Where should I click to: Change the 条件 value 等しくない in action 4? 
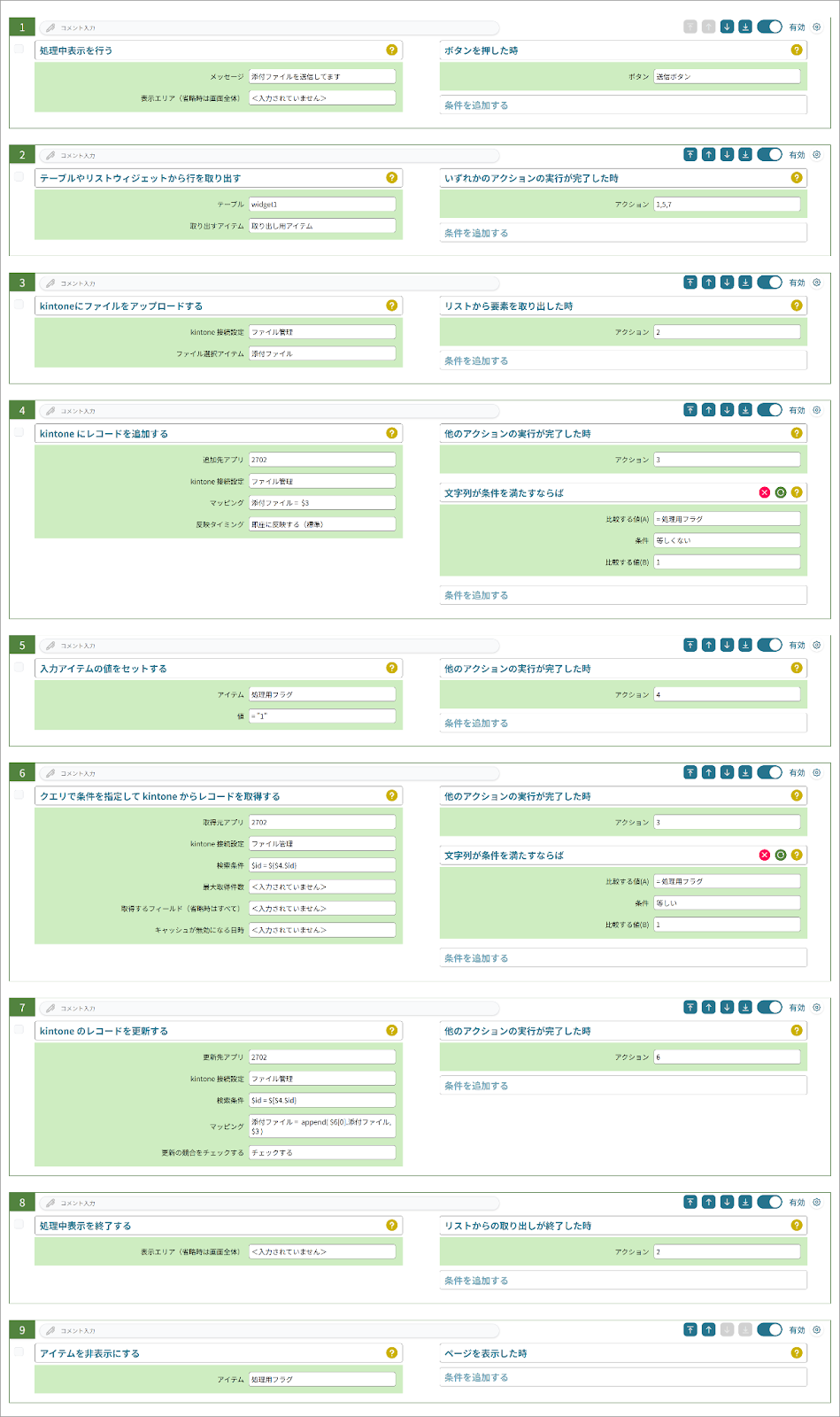[x=728, y=540]
